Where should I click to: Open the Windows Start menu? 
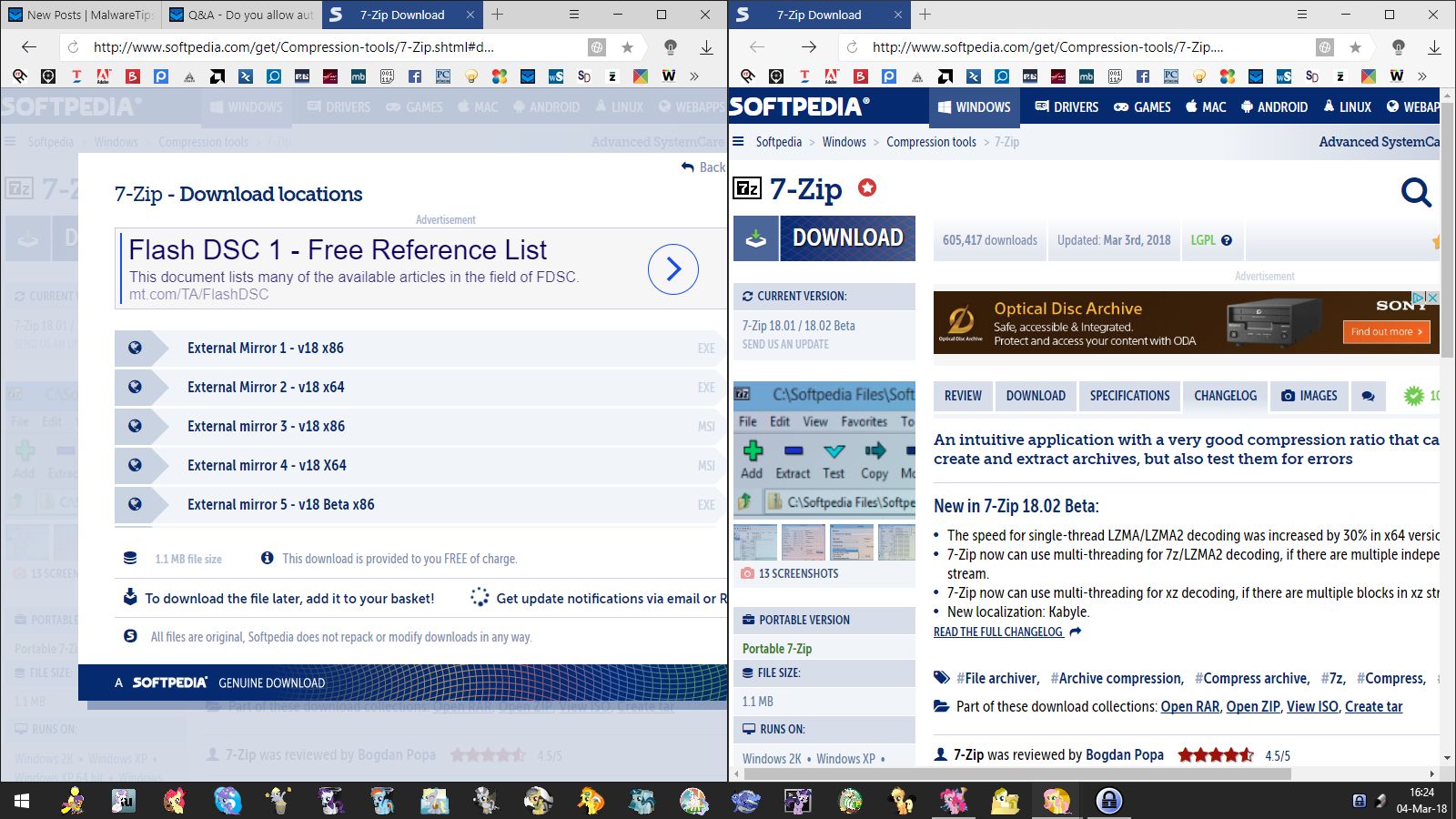(22, 801)
